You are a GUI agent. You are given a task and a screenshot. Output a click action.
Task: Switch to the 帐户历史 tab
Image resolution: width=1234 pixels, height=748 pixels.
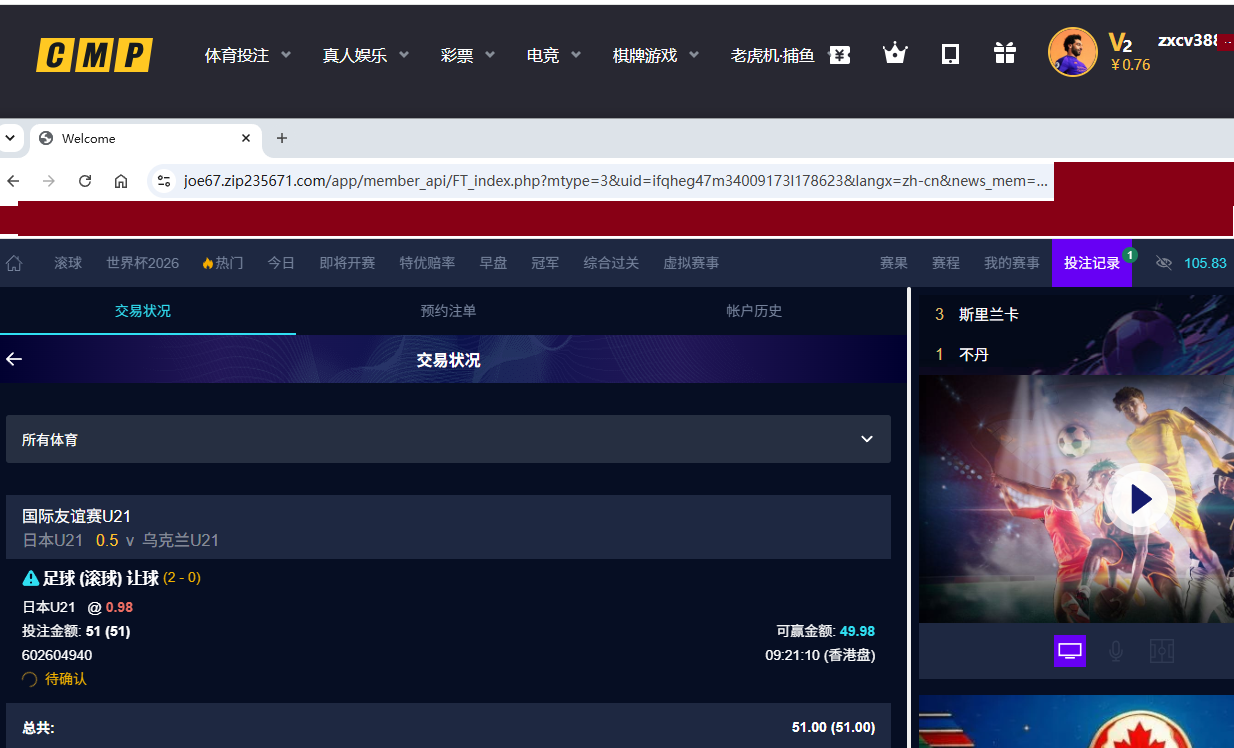point(754,311)
